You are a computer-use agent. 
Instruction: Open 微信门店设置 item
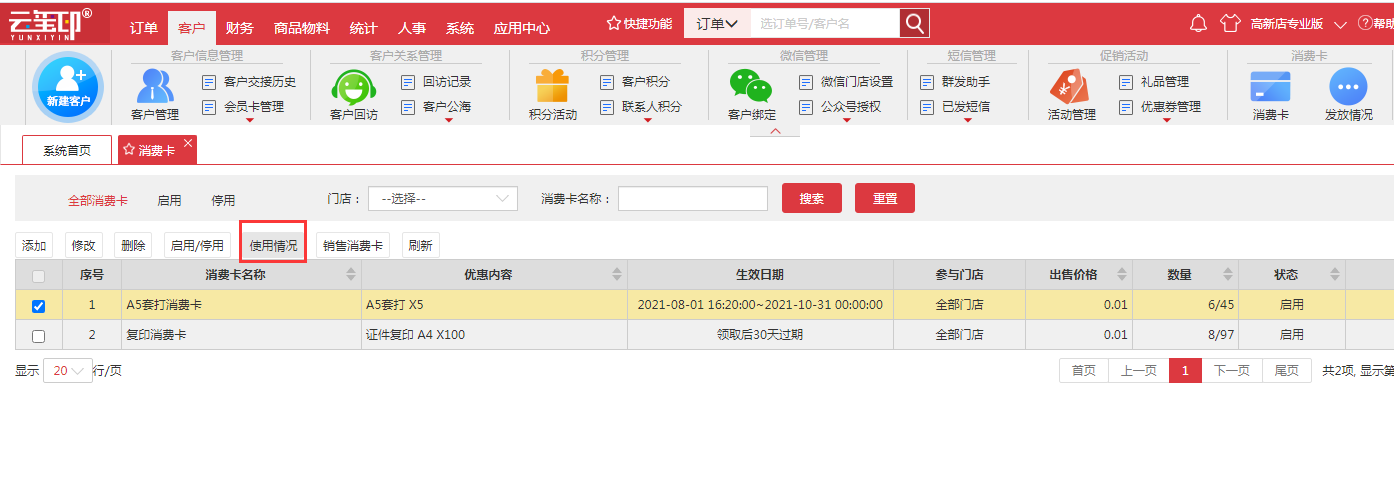(846, 82)
